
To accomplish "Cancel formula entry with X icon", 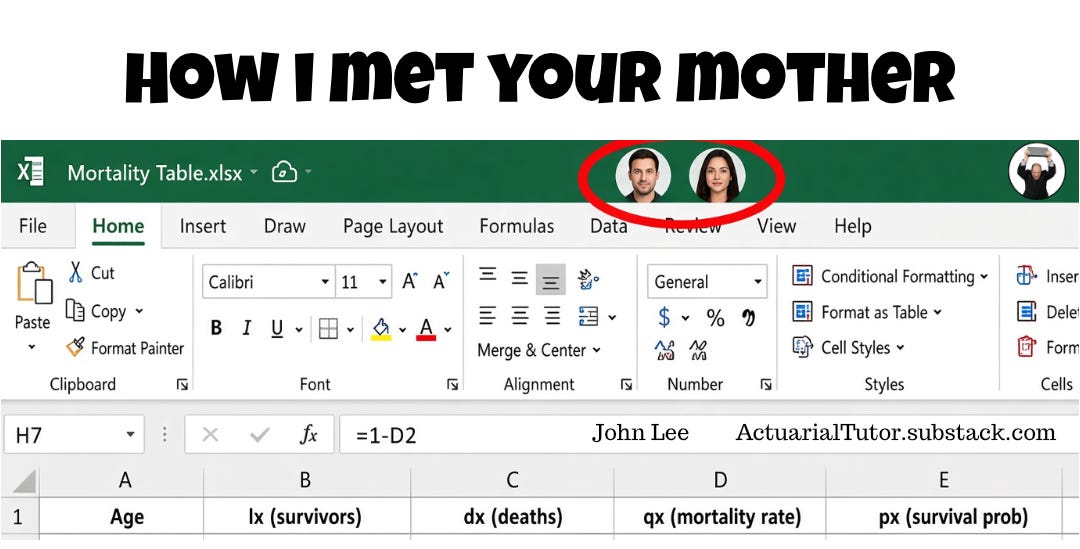I will click(x=211, y=435).
